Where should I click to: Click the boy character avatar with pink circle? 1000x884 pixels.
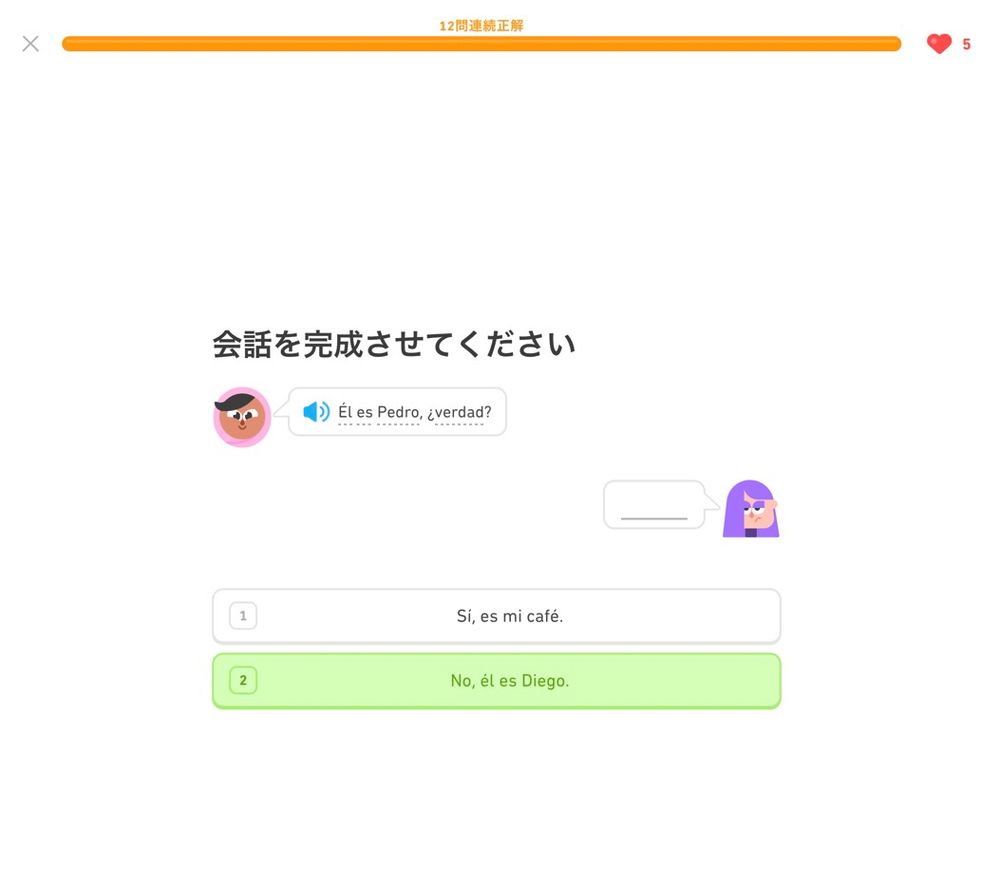point(242,416)
